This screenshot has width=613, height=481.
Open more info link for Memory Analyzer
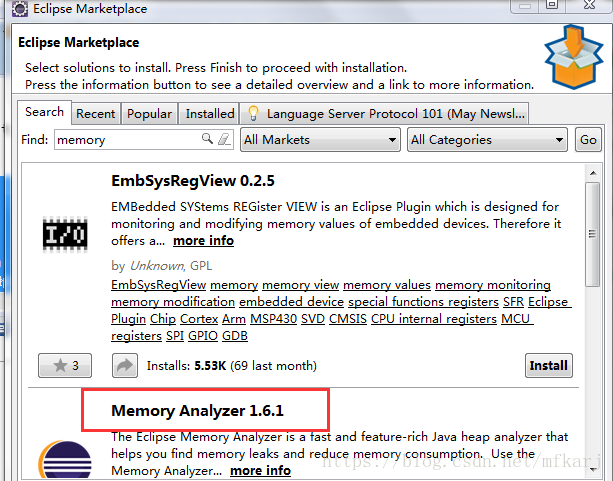click(260, 470)
